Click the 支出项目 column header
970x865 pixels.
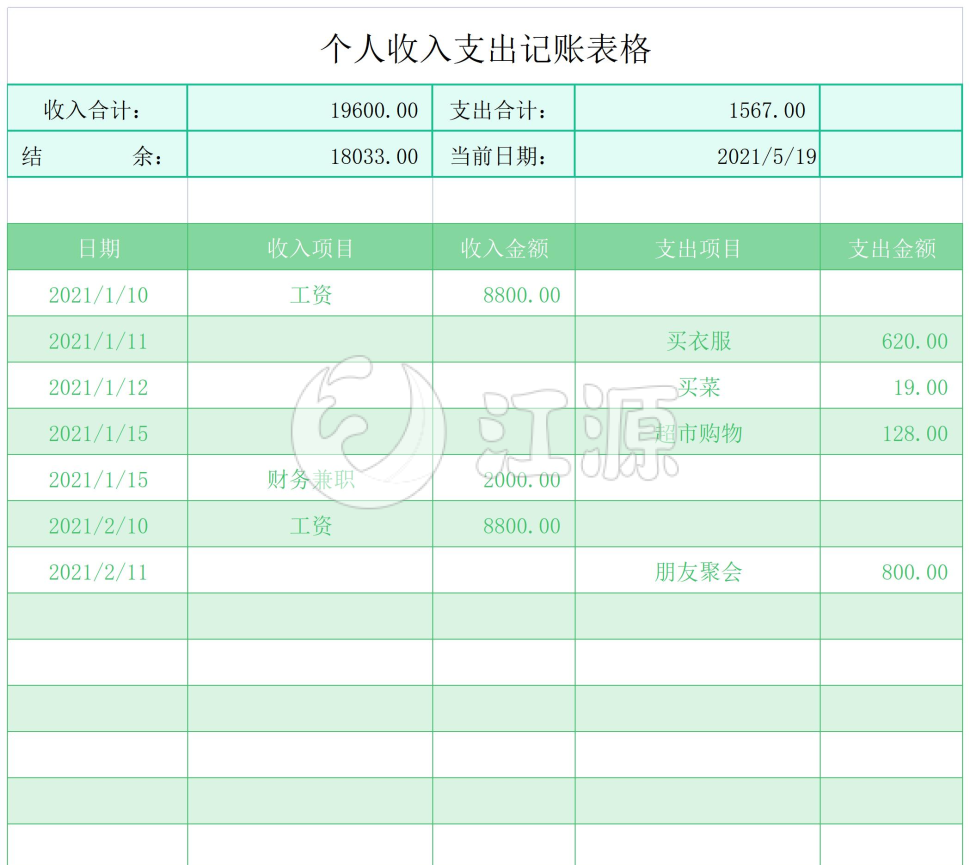(697, 247)
